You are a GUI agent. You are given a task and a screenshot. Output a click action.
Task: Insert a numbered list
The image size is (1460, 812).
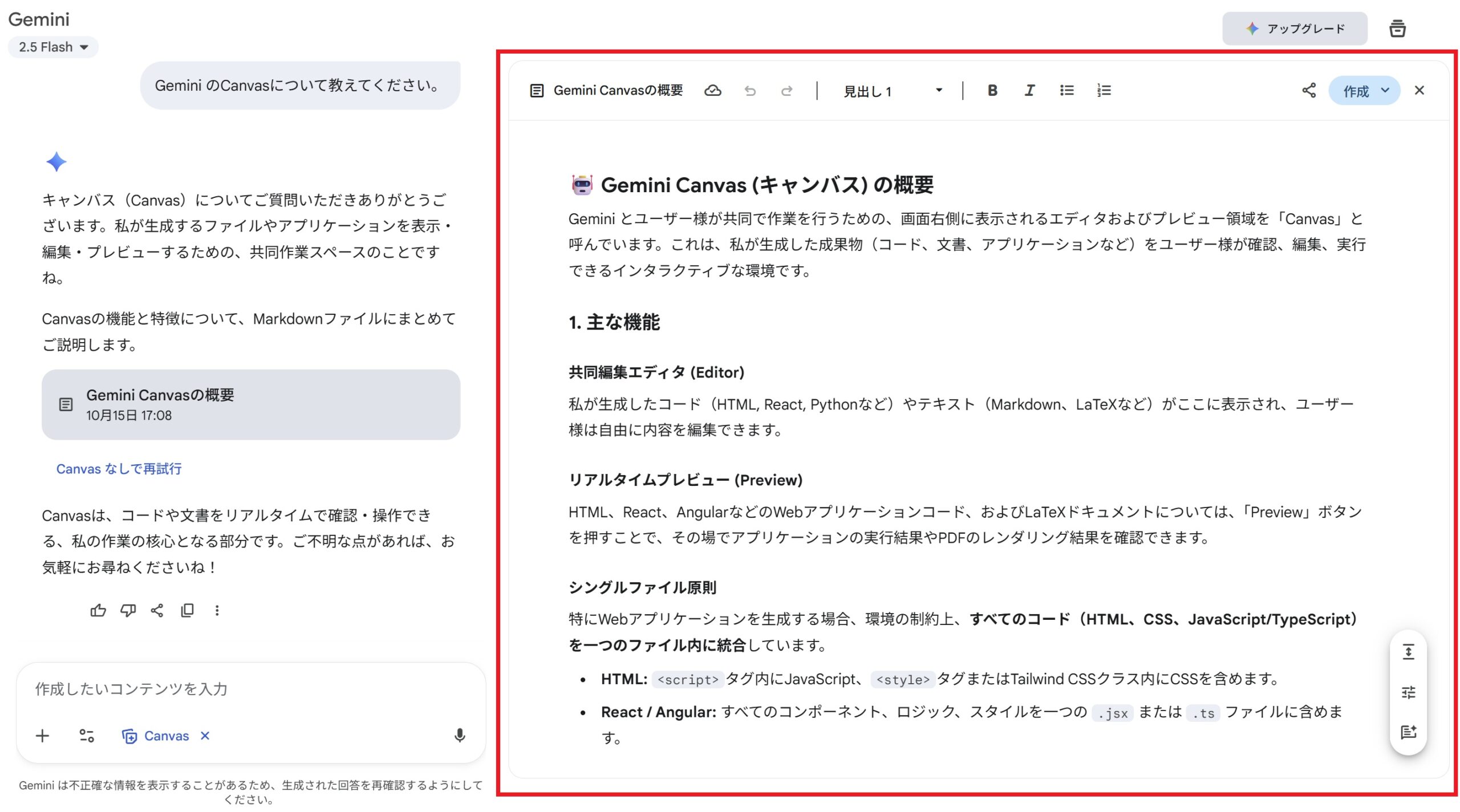[x=1104, y=91]
